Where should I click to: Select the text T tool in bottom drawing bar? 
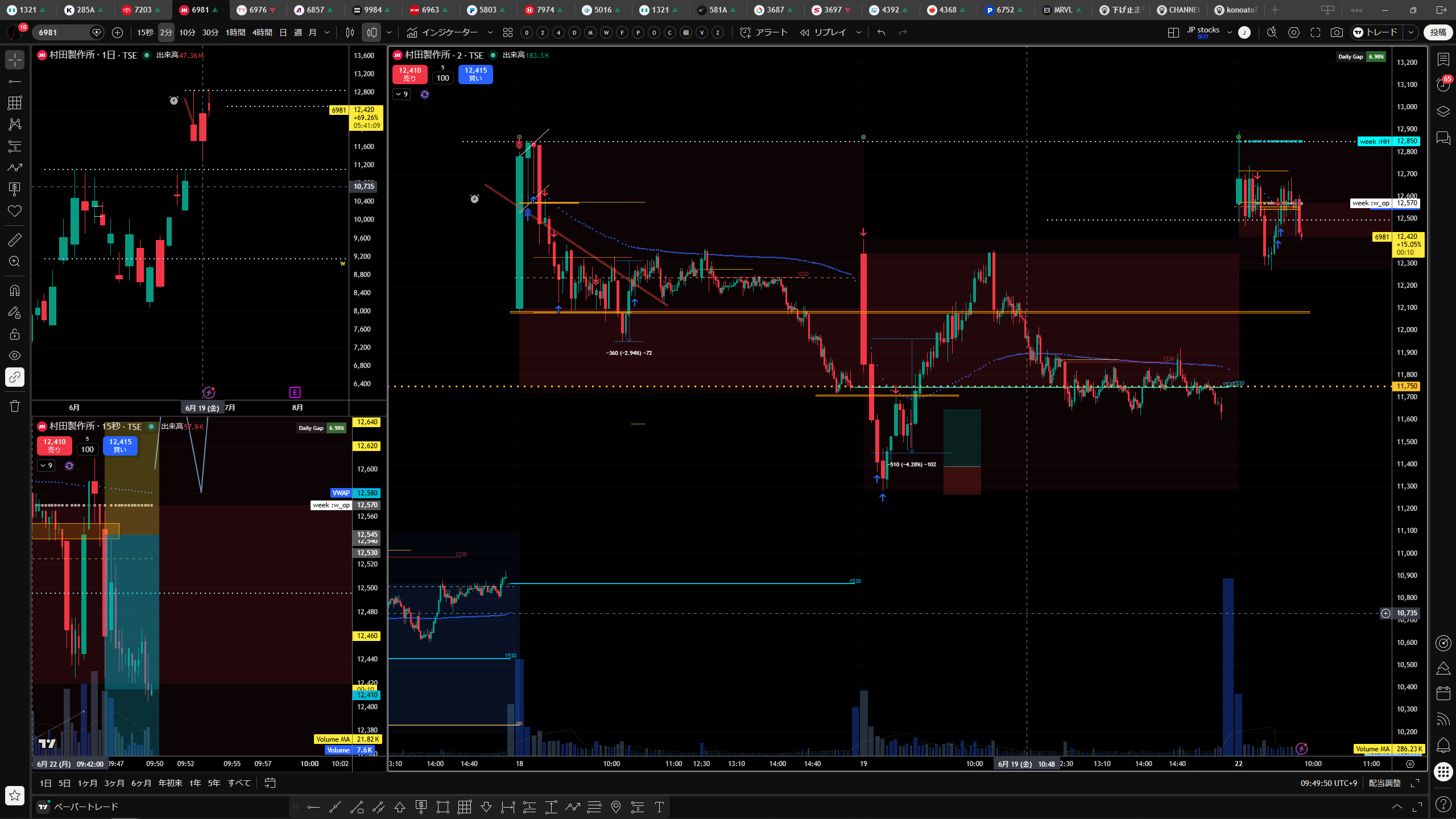659,806
